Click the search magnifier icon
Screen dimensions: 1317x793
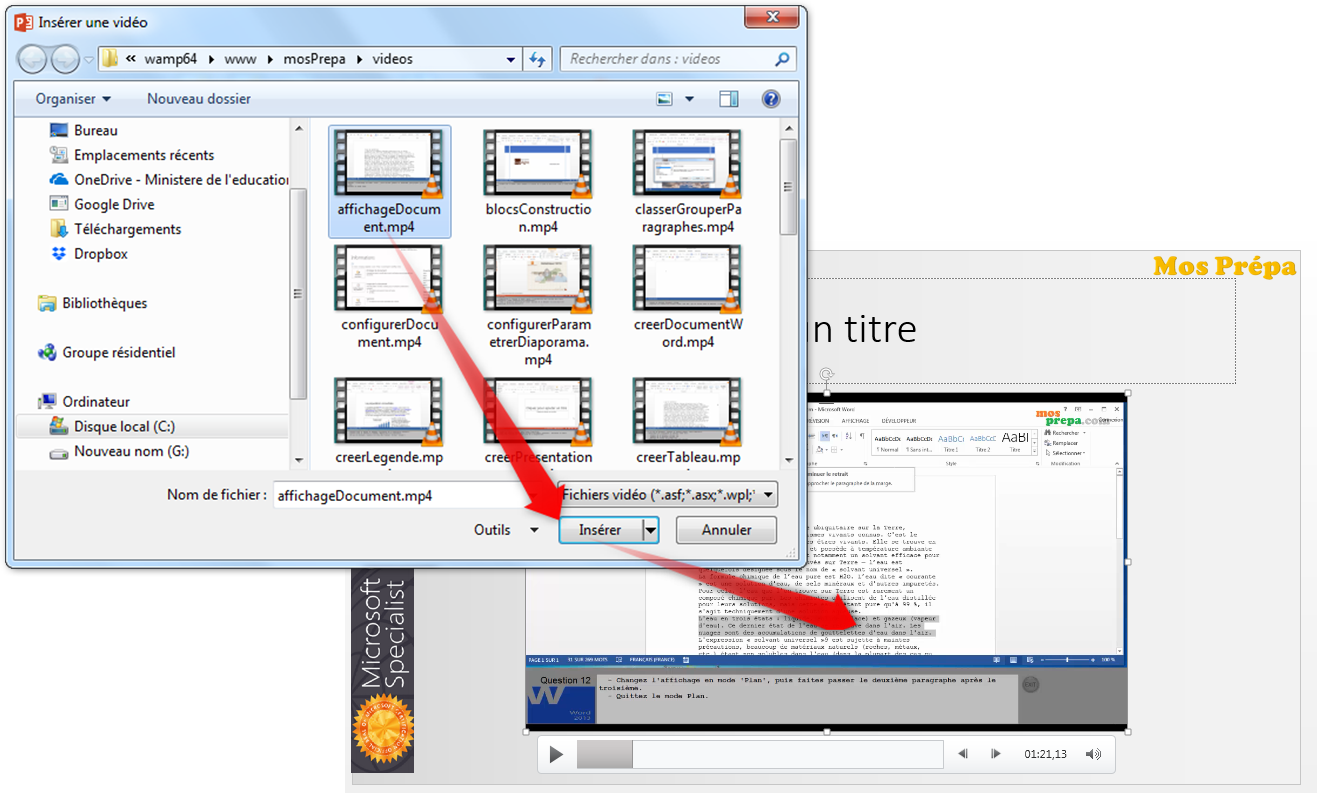(782, 59)
